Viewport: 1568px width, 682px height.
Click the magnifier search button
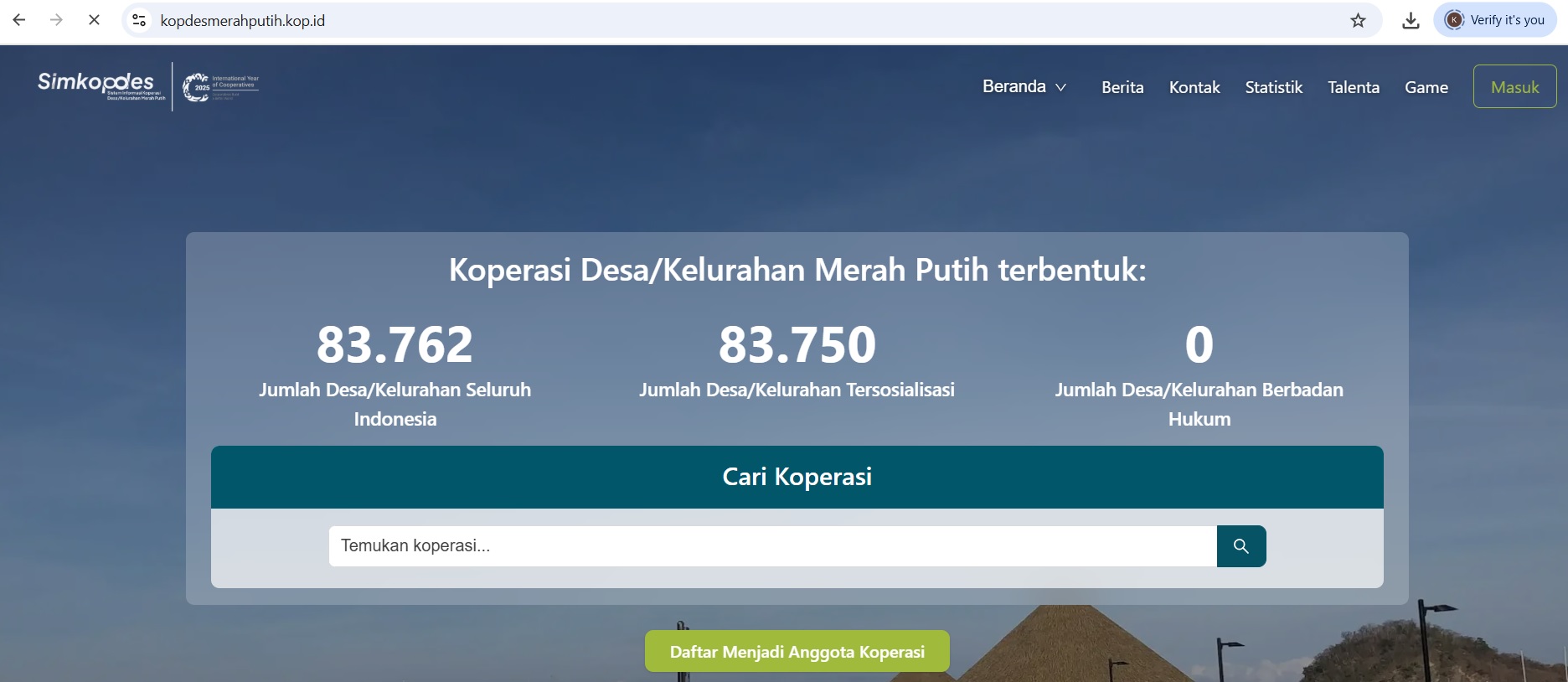coord(1240,546)
